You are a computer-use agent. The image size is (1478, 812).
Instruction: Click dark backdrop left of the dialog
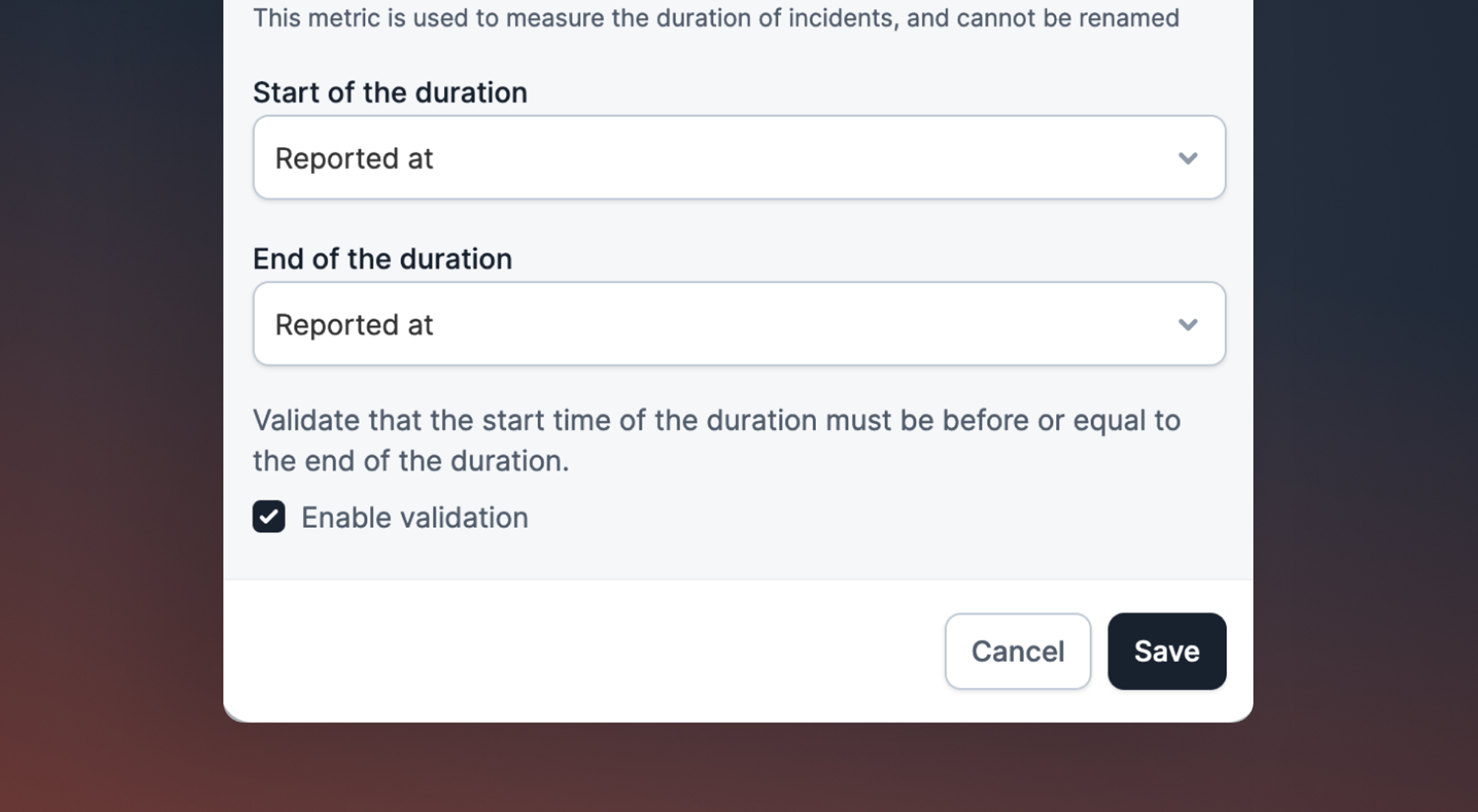tap(111, 369)
